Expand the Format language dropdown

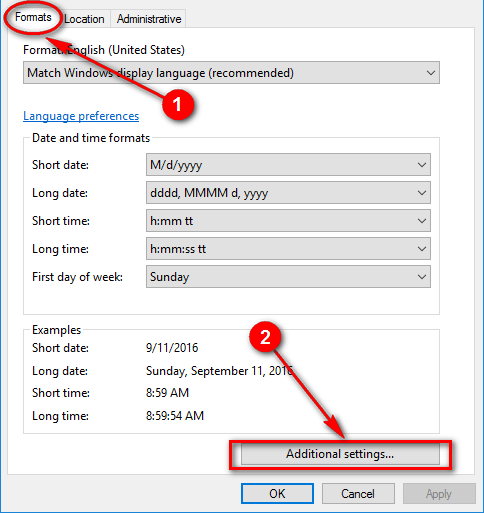231,73
